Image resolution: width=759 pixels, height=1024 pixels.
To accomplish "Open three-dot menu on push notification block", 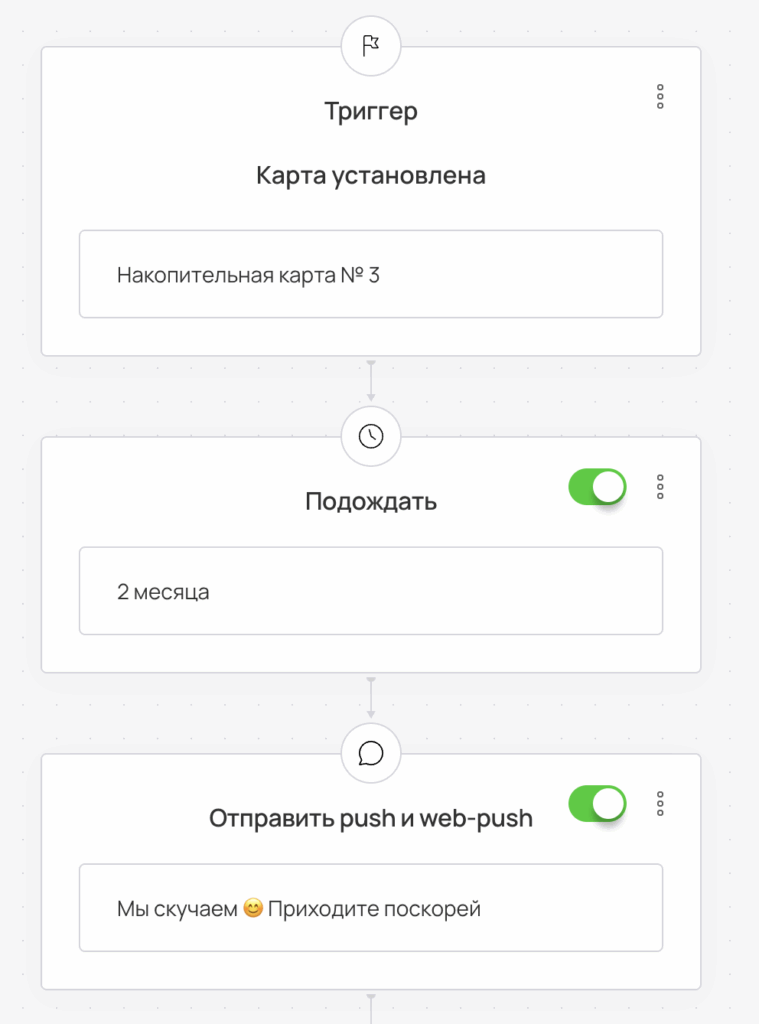I will 660,804.
